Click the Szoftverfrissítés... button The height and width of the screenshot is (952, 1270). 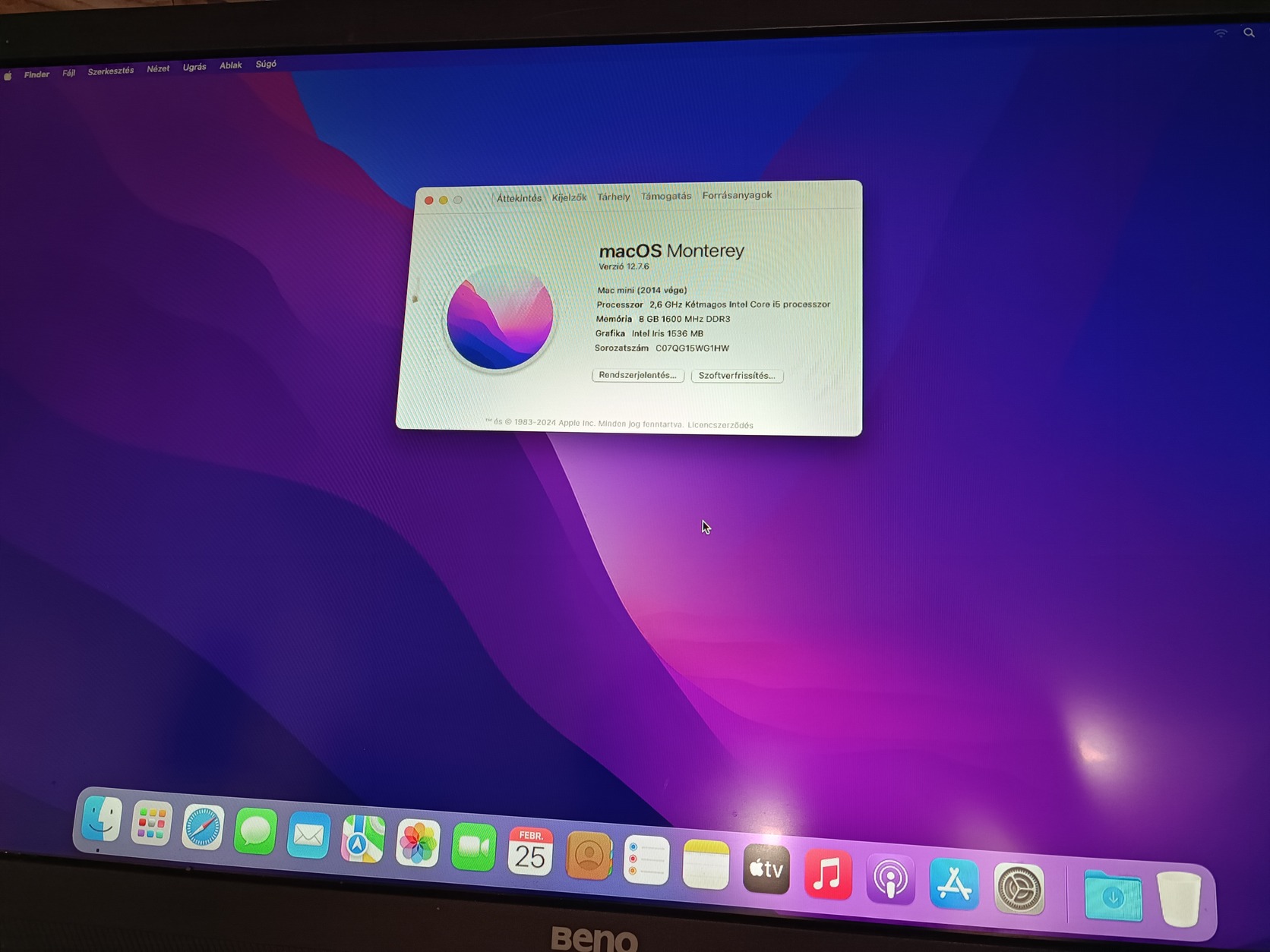[737, 376]
